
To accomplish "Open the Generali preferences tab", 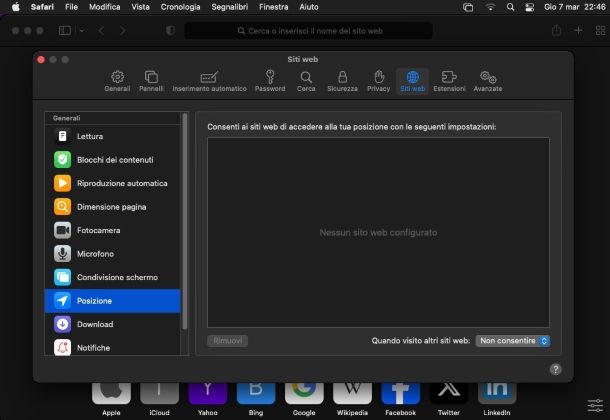I will click(117, 81).
